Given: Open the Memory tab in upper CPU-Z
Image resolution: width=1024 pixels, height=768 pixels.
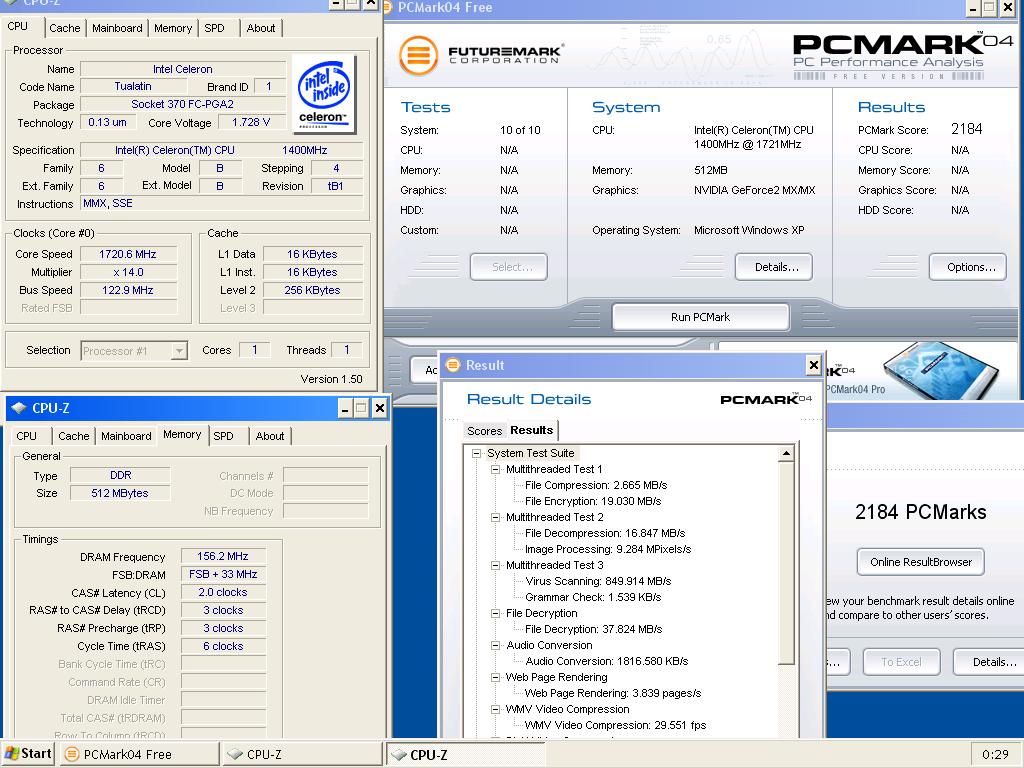Looking at the screenshot, I should click(x=173, y=28).
